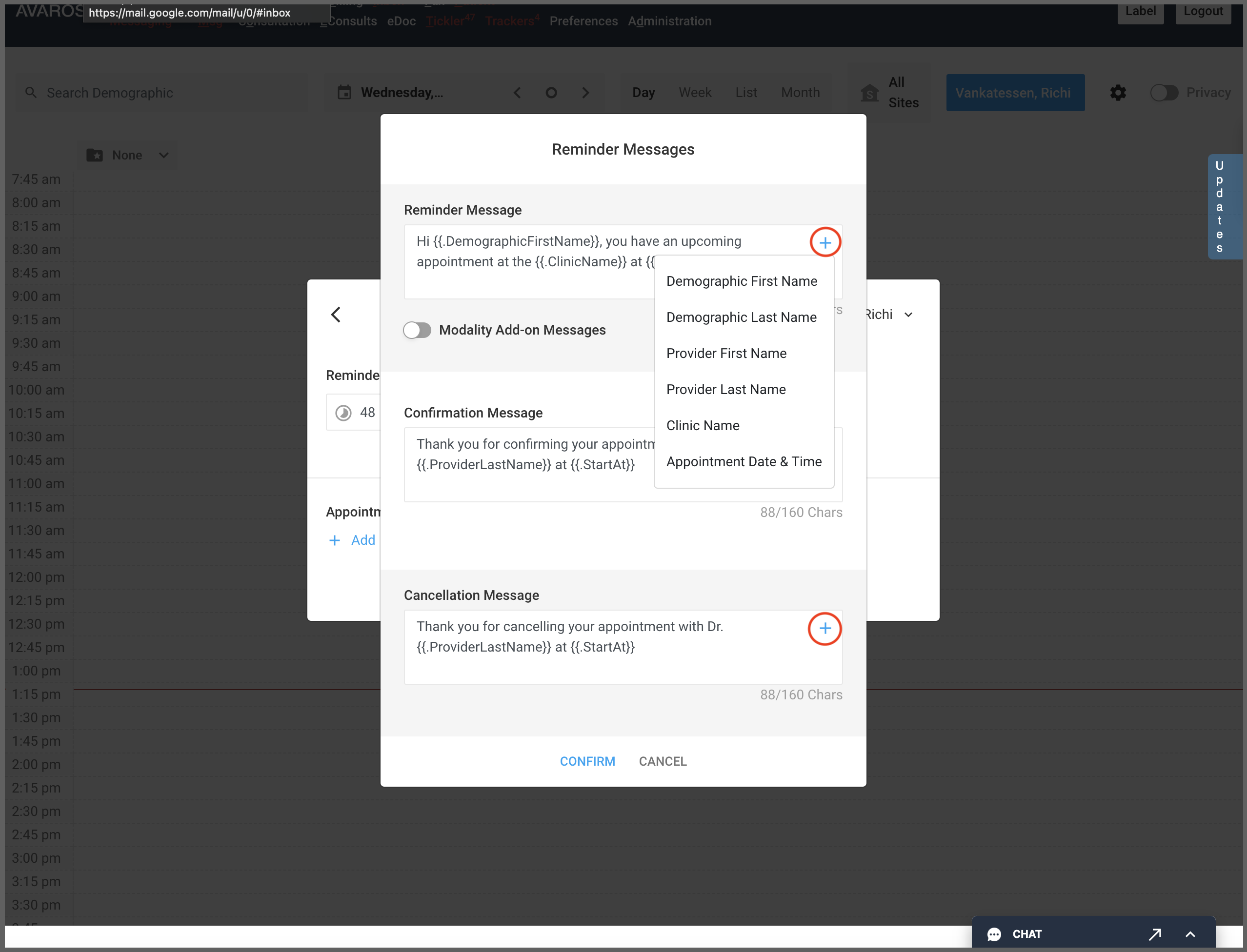Toggle Modality Add-on Messages switch

[417, 330]
